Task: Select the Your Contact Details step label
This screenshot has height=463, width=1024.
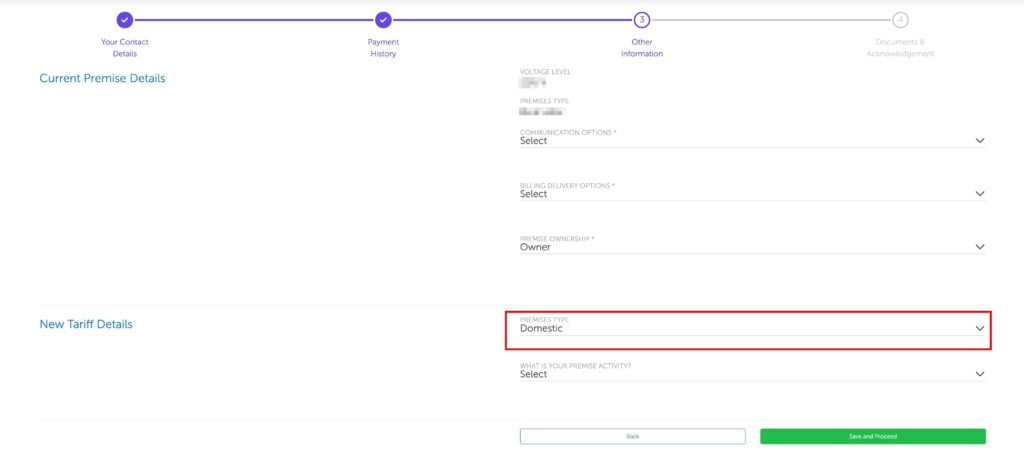Action: [125, 48]
